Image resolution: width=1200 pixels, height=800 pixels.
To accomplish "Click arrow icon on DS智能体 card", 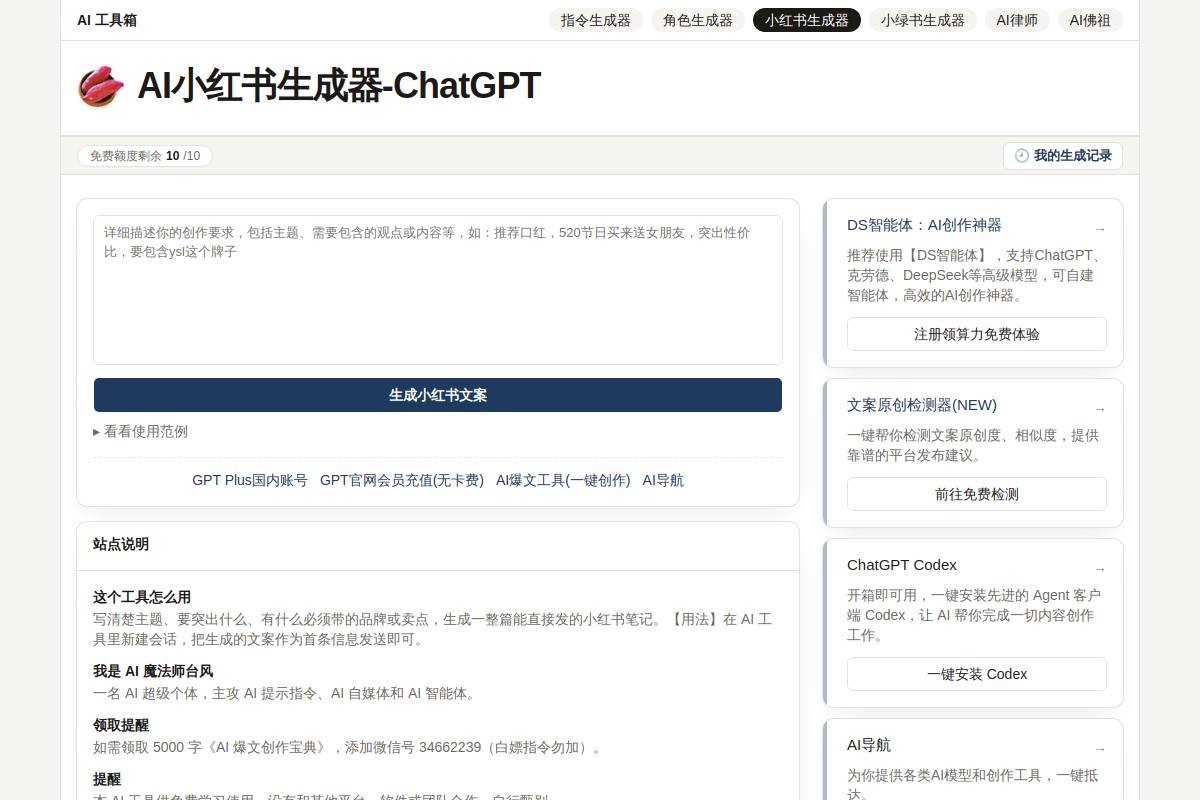I will pyautogui.click(x=1100, y=229).
